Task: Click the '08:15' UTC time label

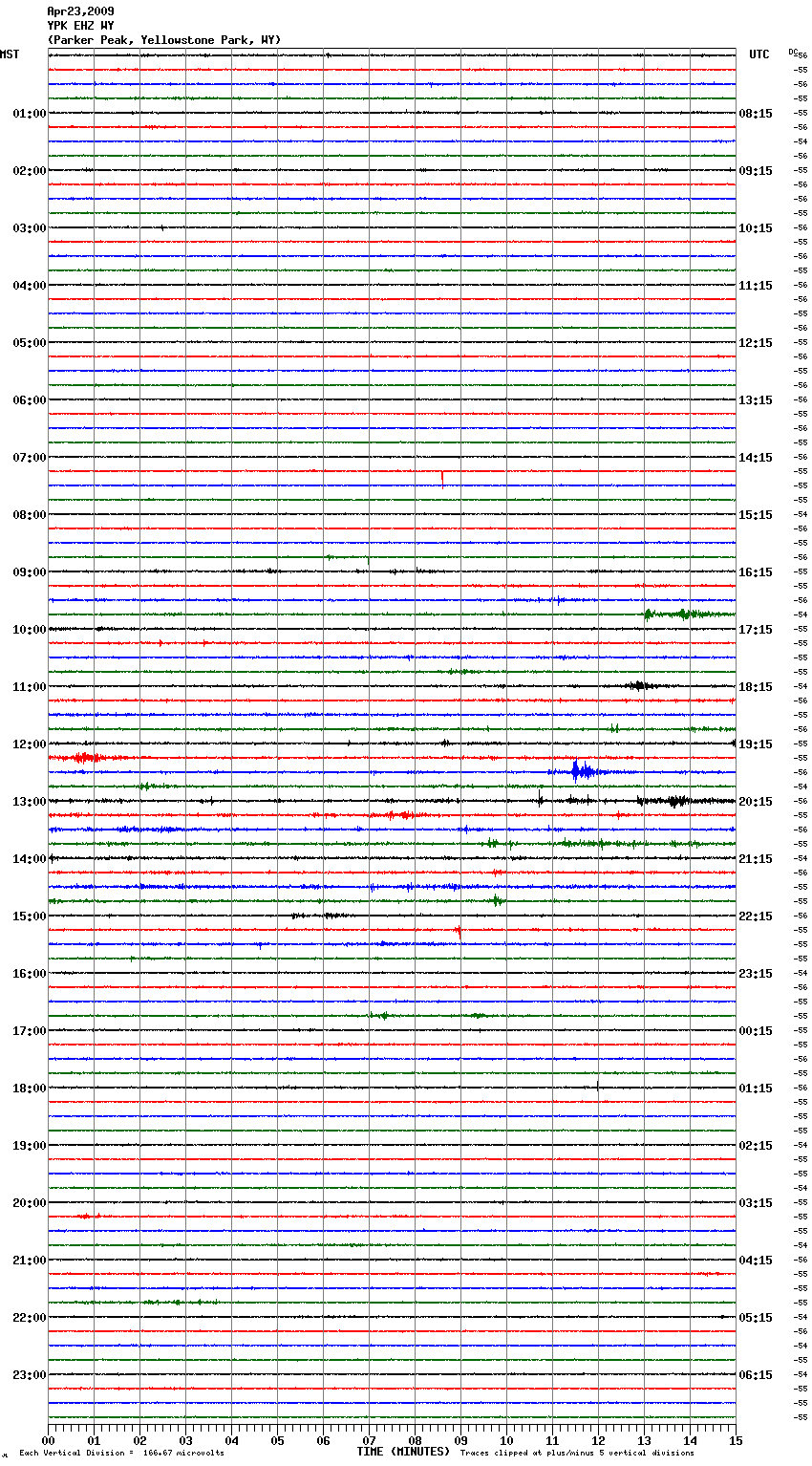Action: pos(756,114)
